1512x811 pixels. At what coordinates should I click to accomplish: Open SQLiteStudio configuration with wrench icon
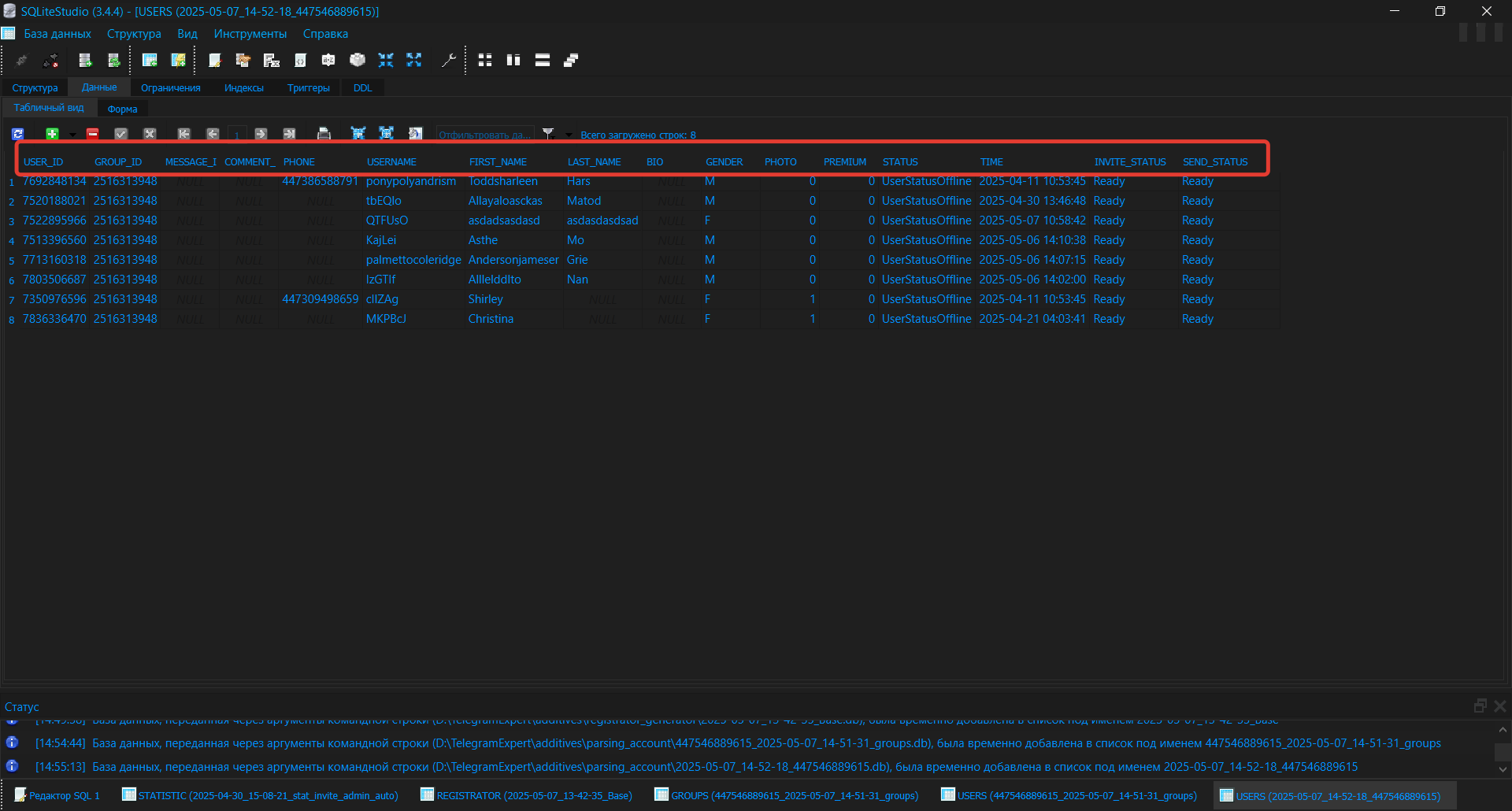tap(450, 60)
